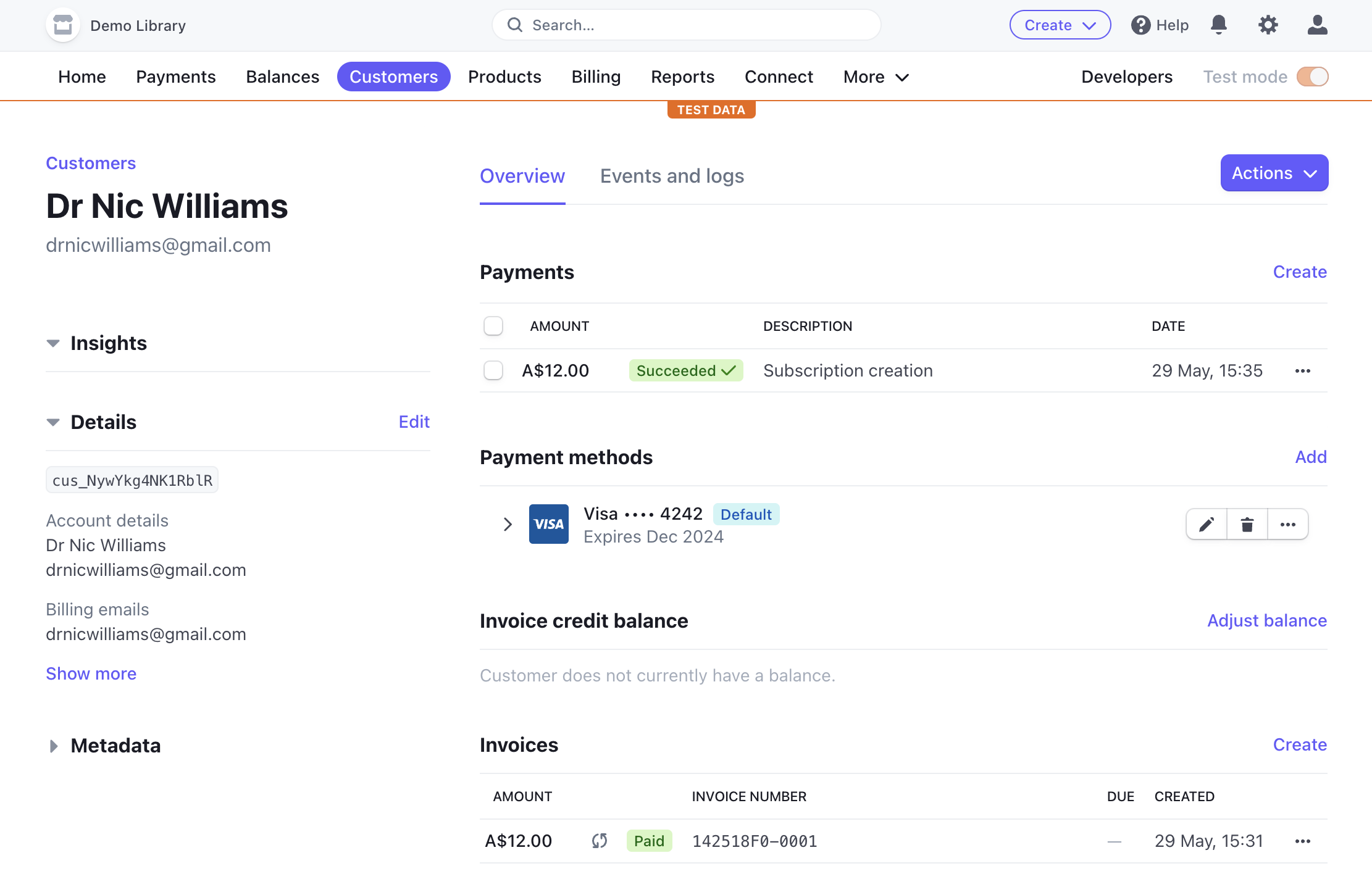Click the user profile icon
This screenshot has height=895, width=1372.
[x=1317, y=25]
